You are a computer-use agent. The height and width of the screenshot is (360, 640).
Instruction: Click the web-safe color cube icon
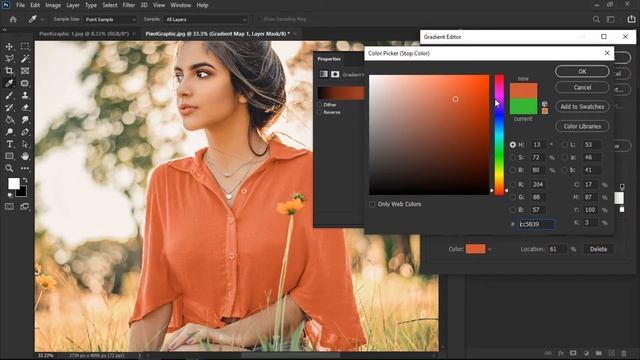coord(544,104)
